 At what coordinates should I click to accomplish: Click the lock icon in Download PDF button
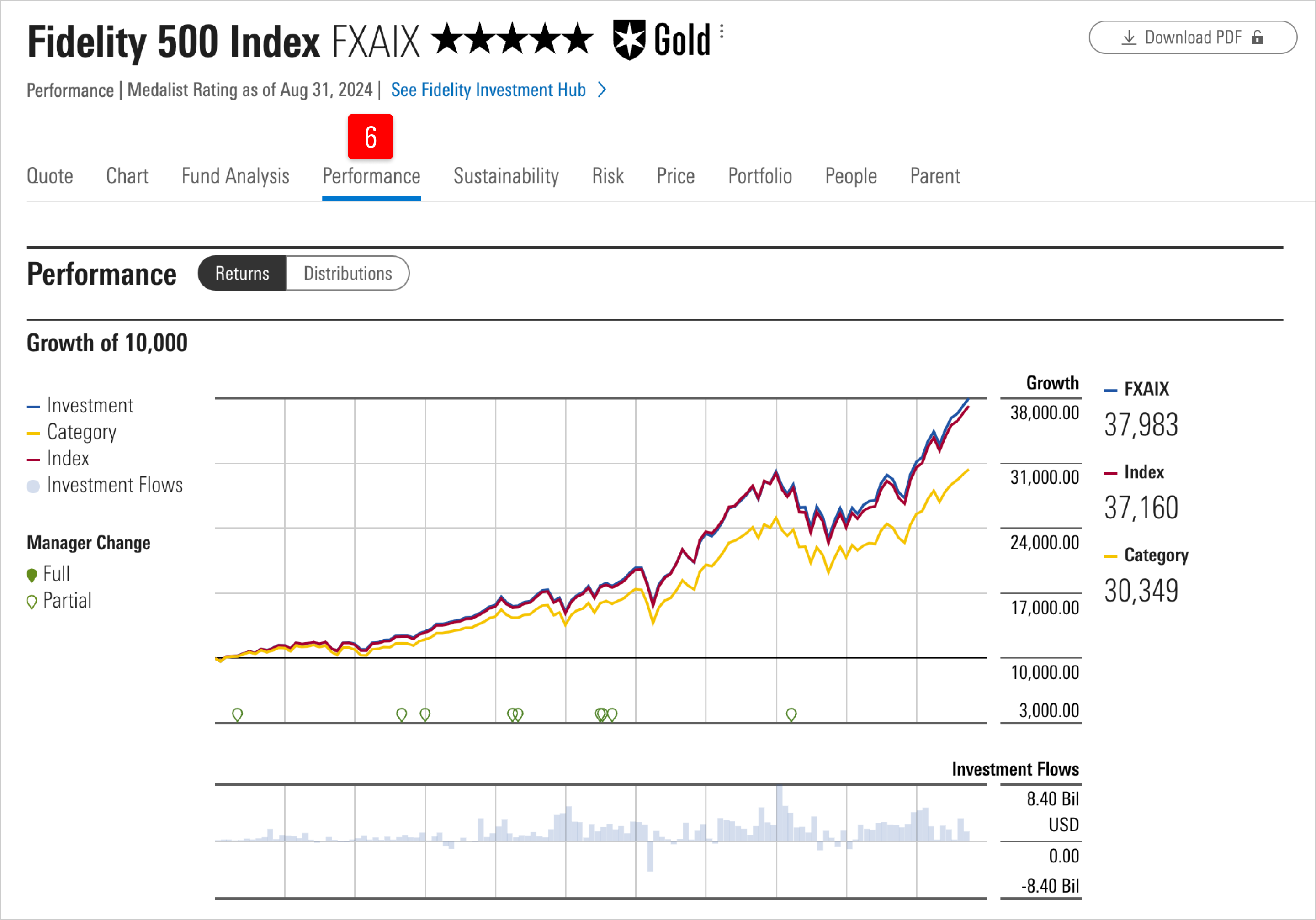tap(1258, 37)
